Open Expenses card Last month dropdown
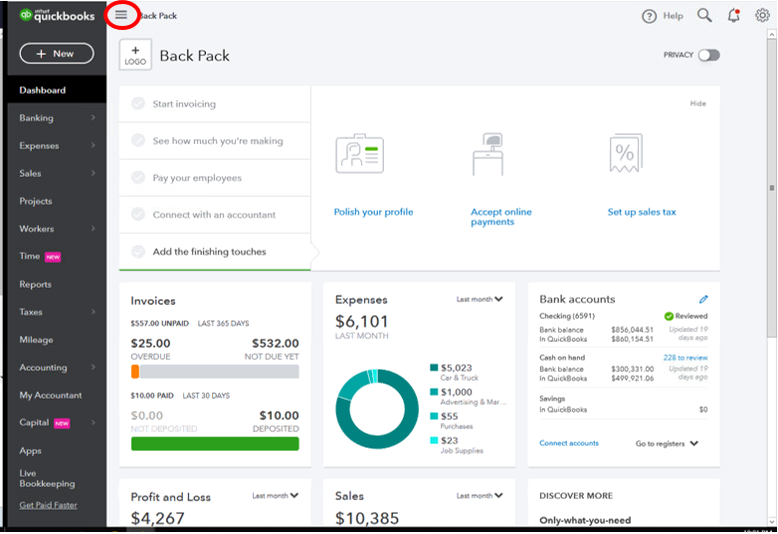The width and height of the screenshot is (778, 534). point(479,299)
